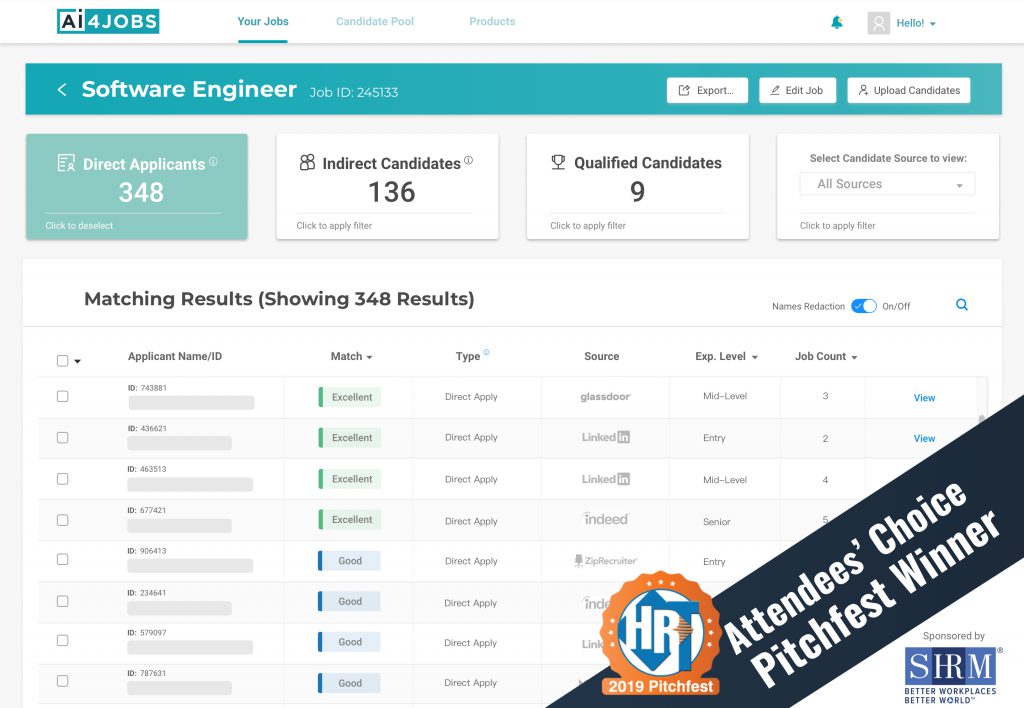Screen dimensions: 1024x708
Task: Switch to the Your Jobs tab
Action: coord(263,22)
